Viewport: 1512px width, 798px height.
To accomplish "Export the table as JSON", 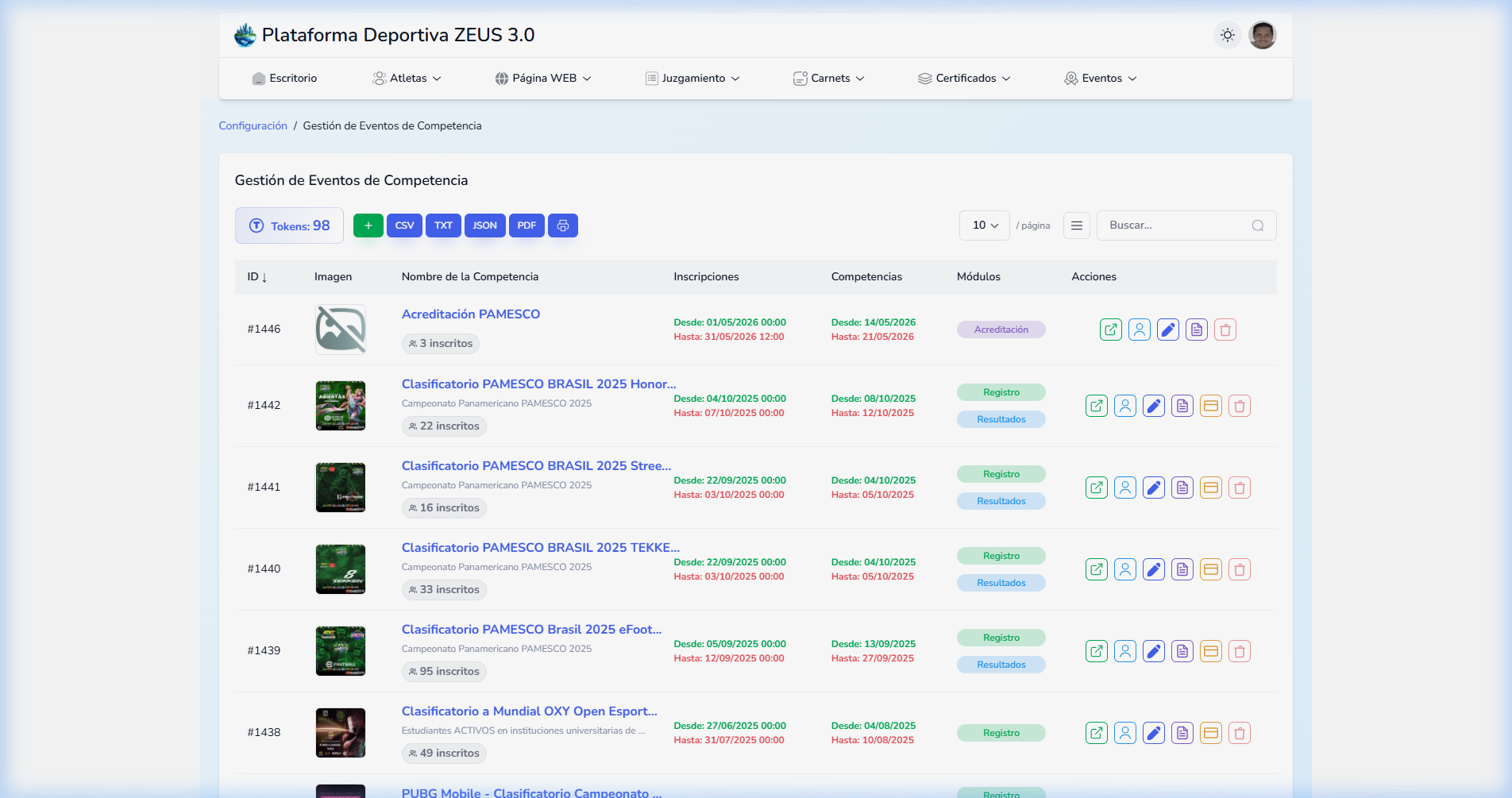I will [485, 226].
